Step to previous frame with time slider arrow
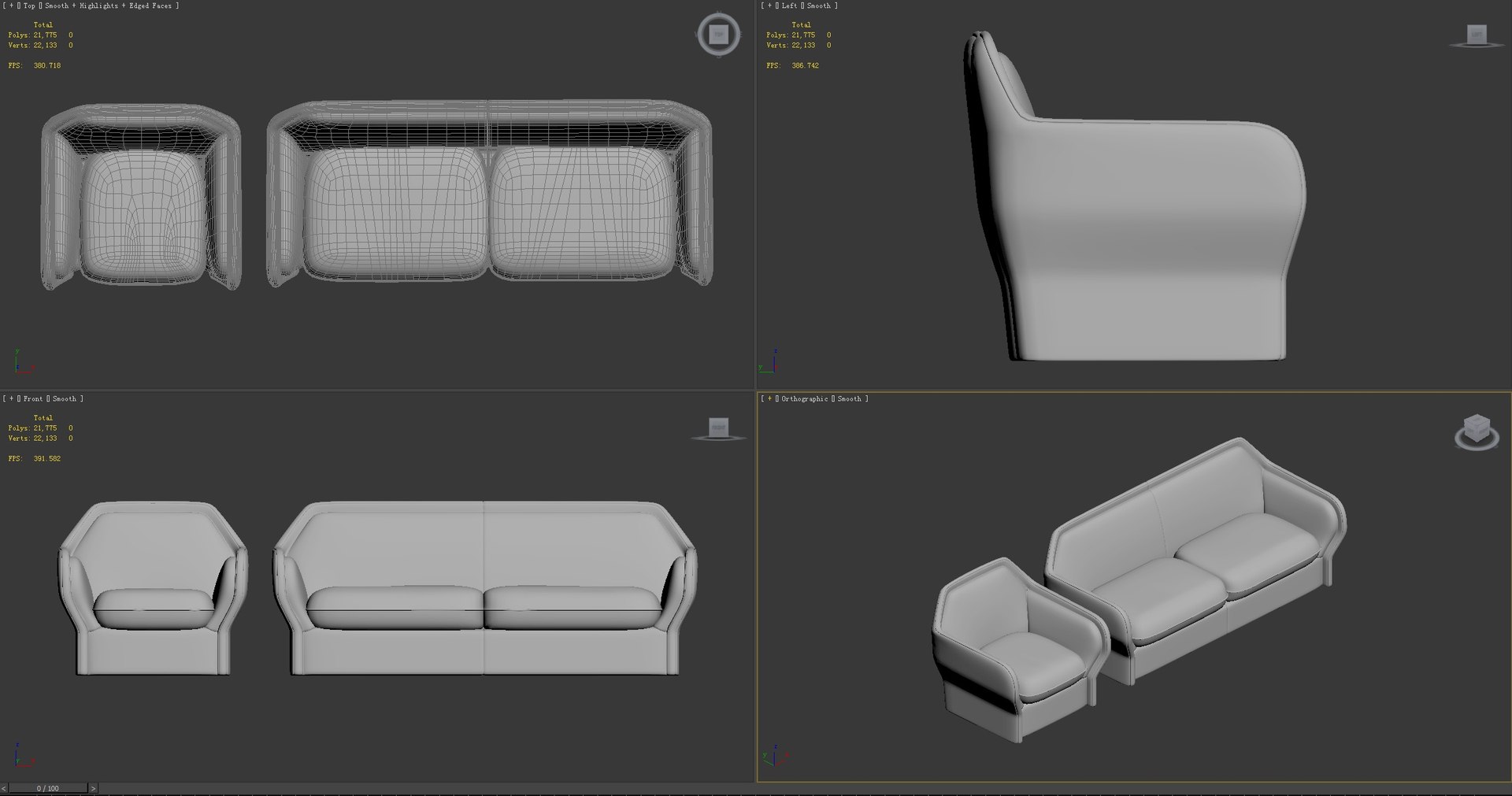The height and width of the screenshot is (796, 1512). (4, 787)
